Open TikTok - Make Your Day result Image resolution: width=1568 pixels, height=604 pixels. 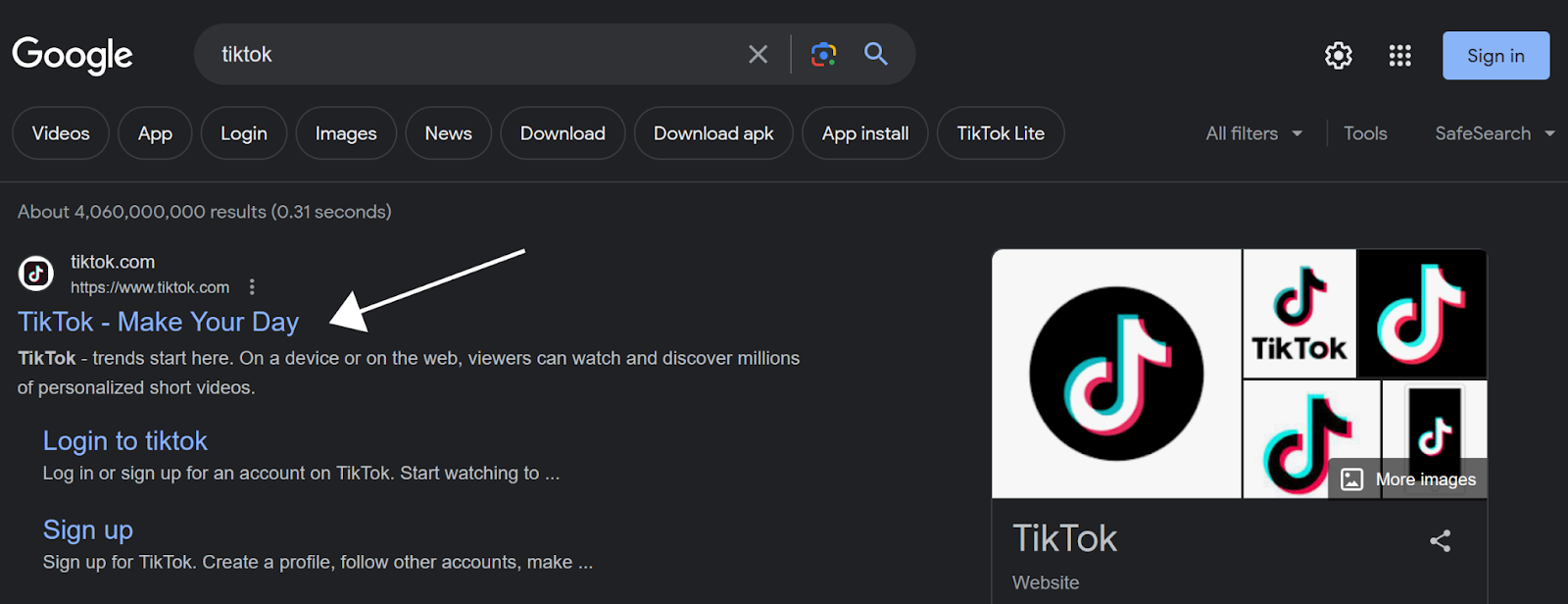(159, 322)
